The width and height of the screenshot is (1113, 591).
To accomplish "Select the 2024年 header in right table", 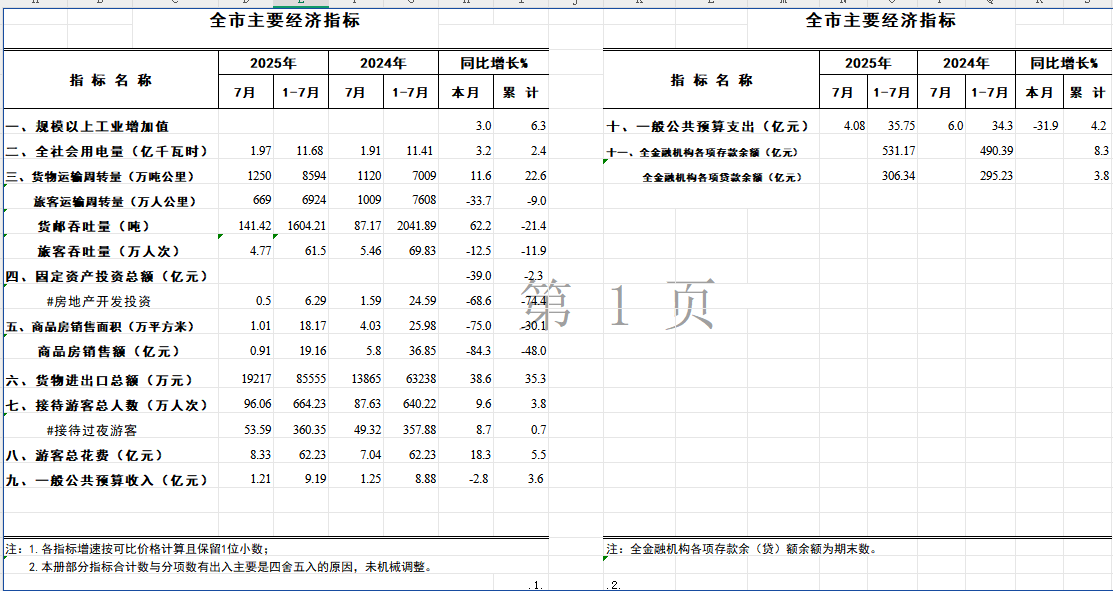I will click(966, 63).
